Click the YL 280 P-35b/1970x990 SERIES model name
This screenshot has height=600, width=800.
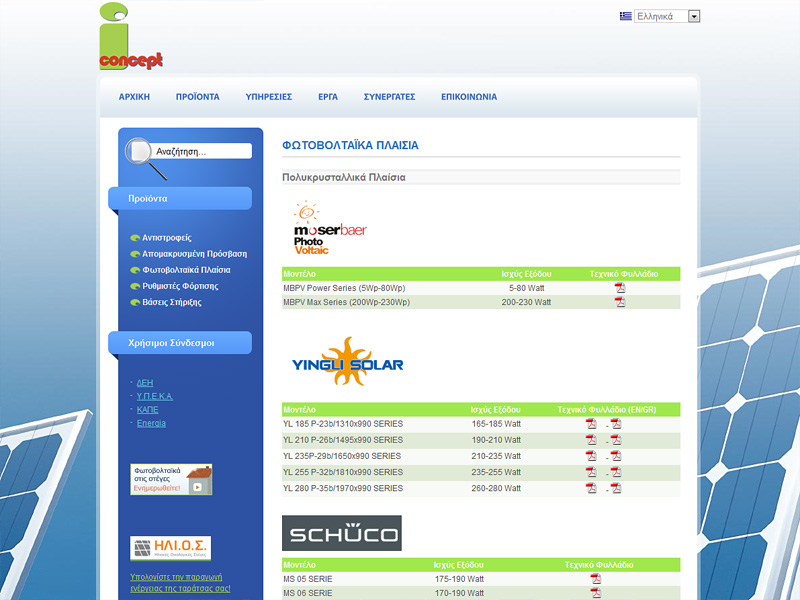(x=343, y=488)
